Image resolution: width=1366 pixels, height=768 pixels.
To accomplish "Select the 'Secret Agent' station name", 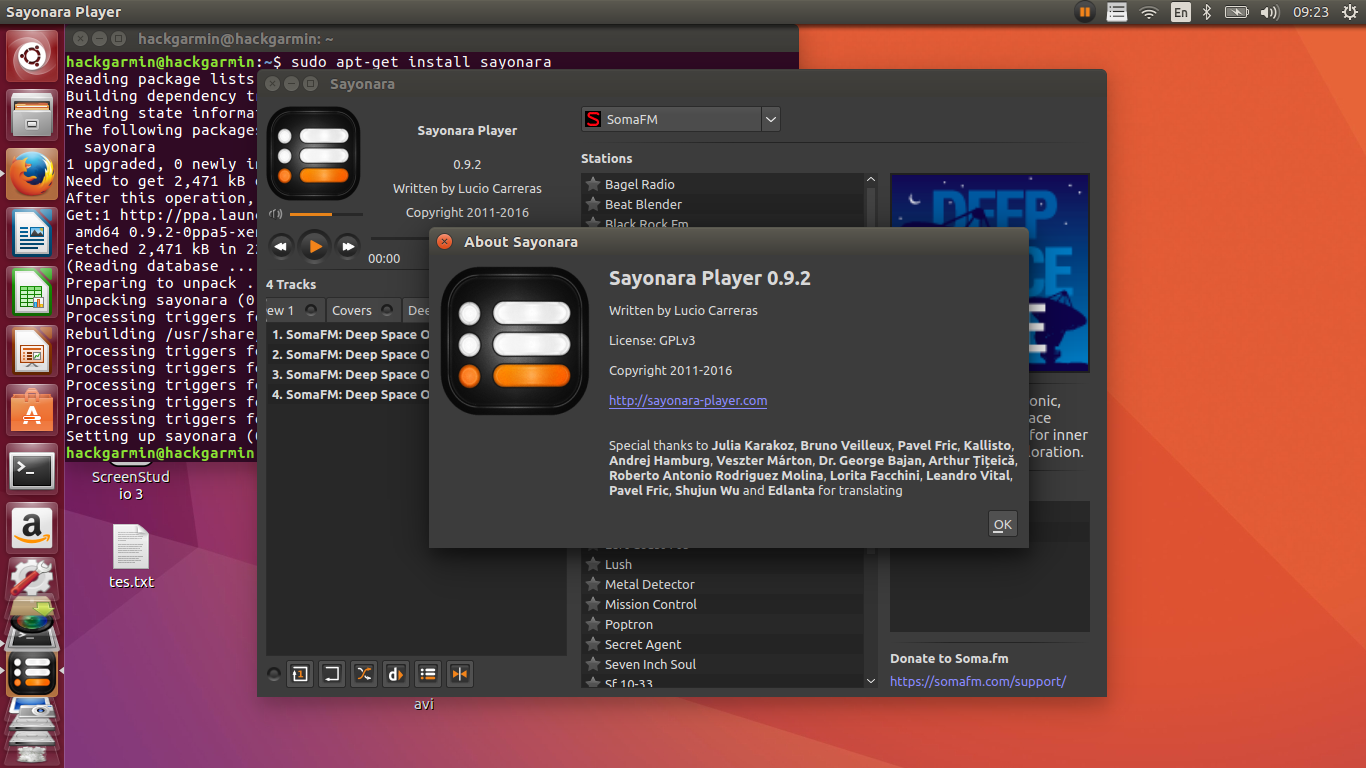I will click(643, 644).
